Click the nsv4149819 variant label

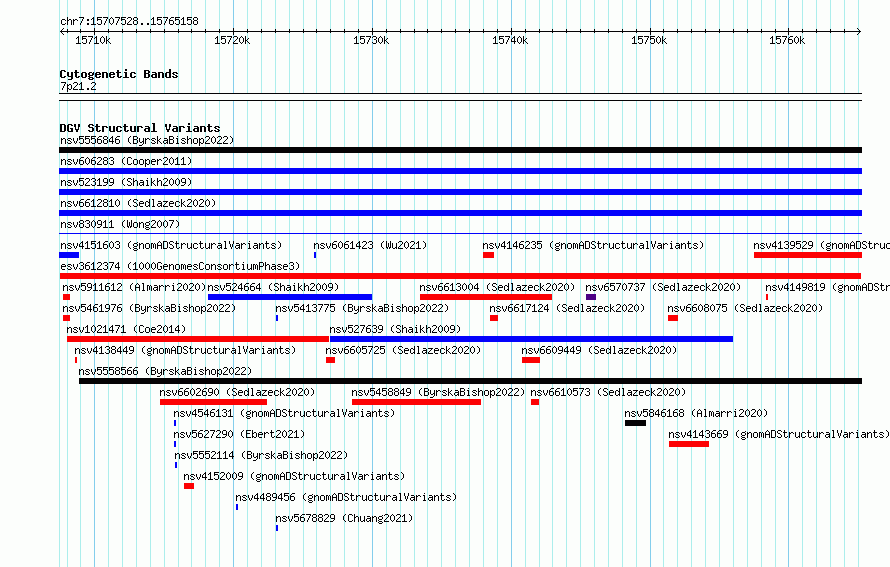pos(827,287)
